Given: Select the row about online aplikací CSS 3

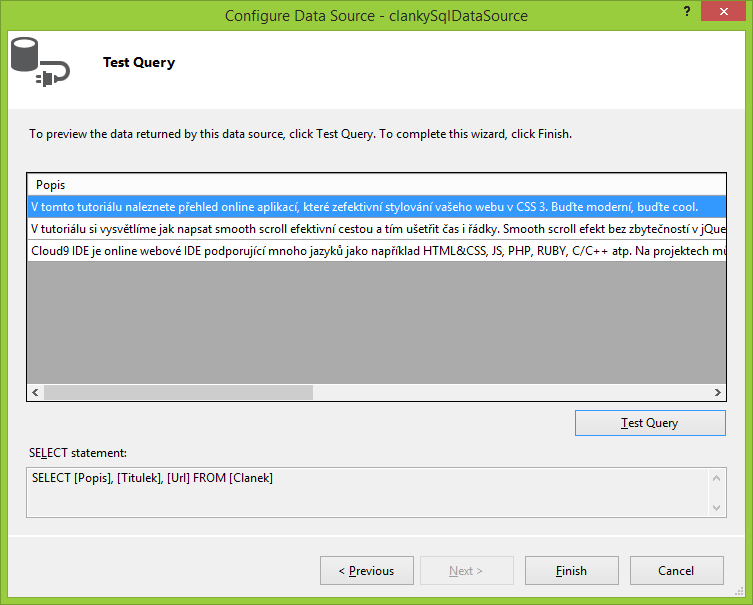Looking at the screenshot, I should tap(376, 207).
